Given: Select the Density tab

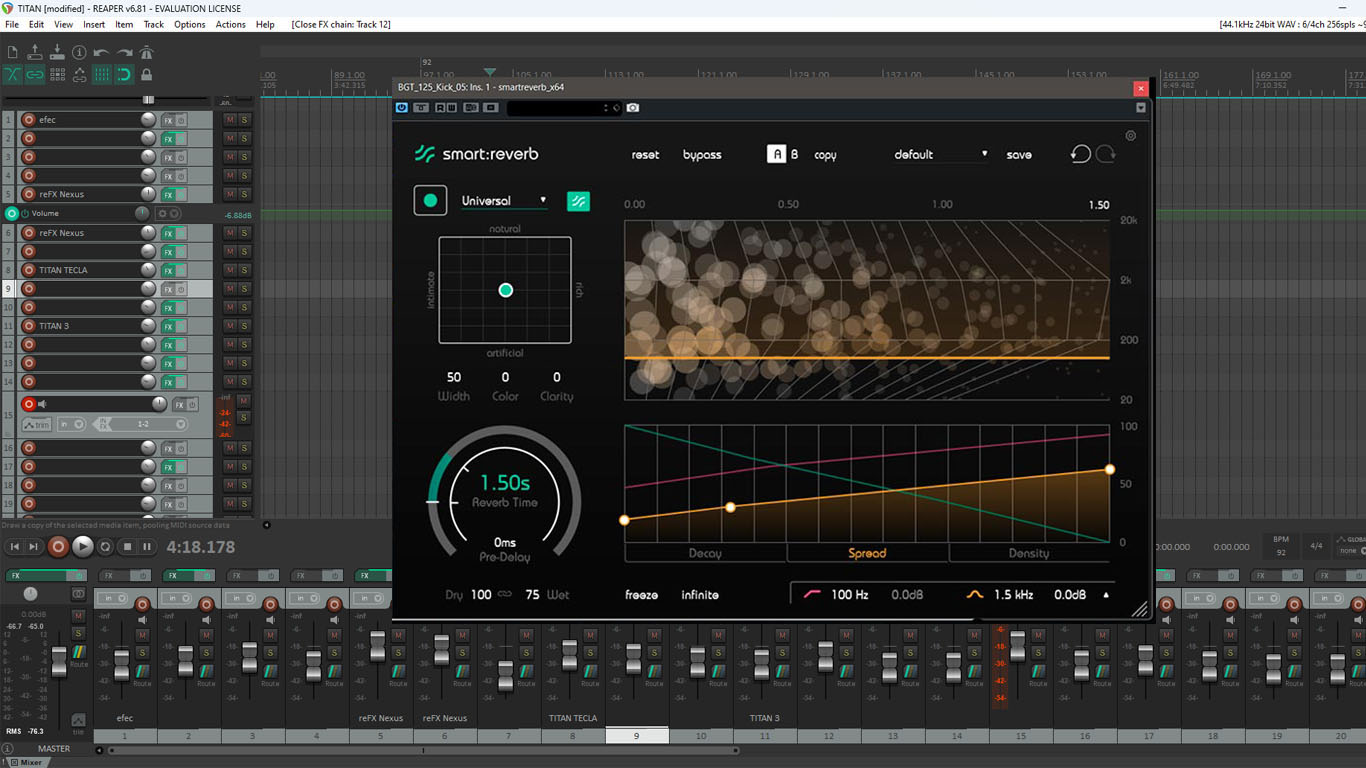Looking at the screenshot, I should click(x=1029, y=553).
